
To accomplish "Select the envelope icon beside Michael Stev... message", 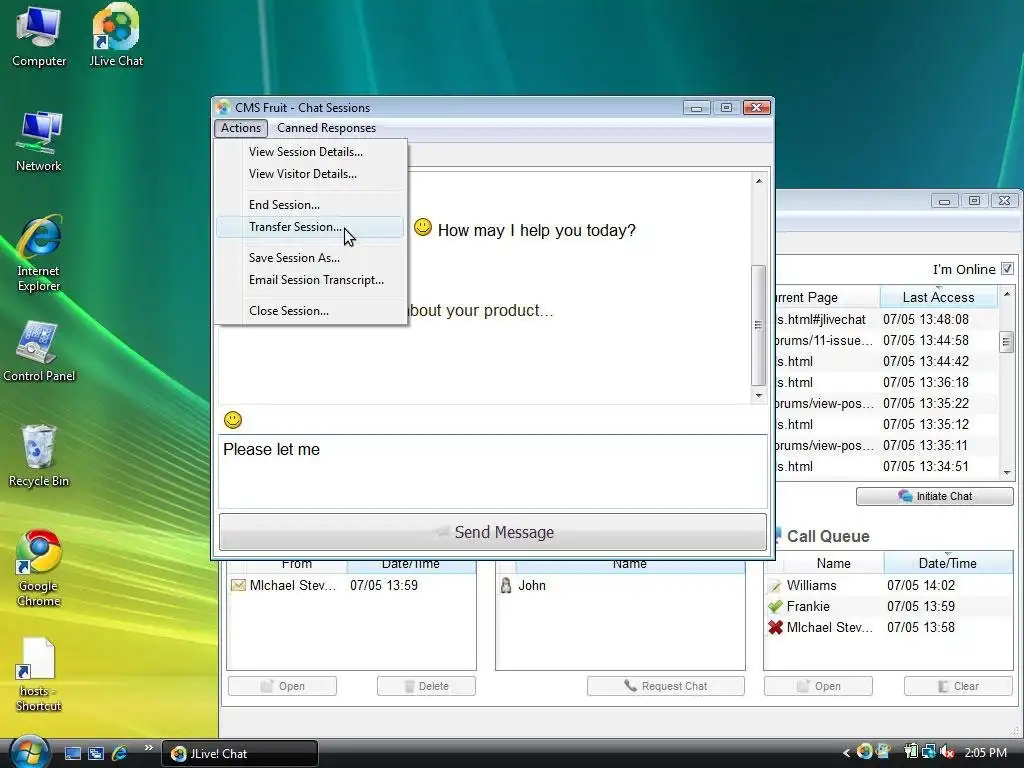I will coord(238,585).
